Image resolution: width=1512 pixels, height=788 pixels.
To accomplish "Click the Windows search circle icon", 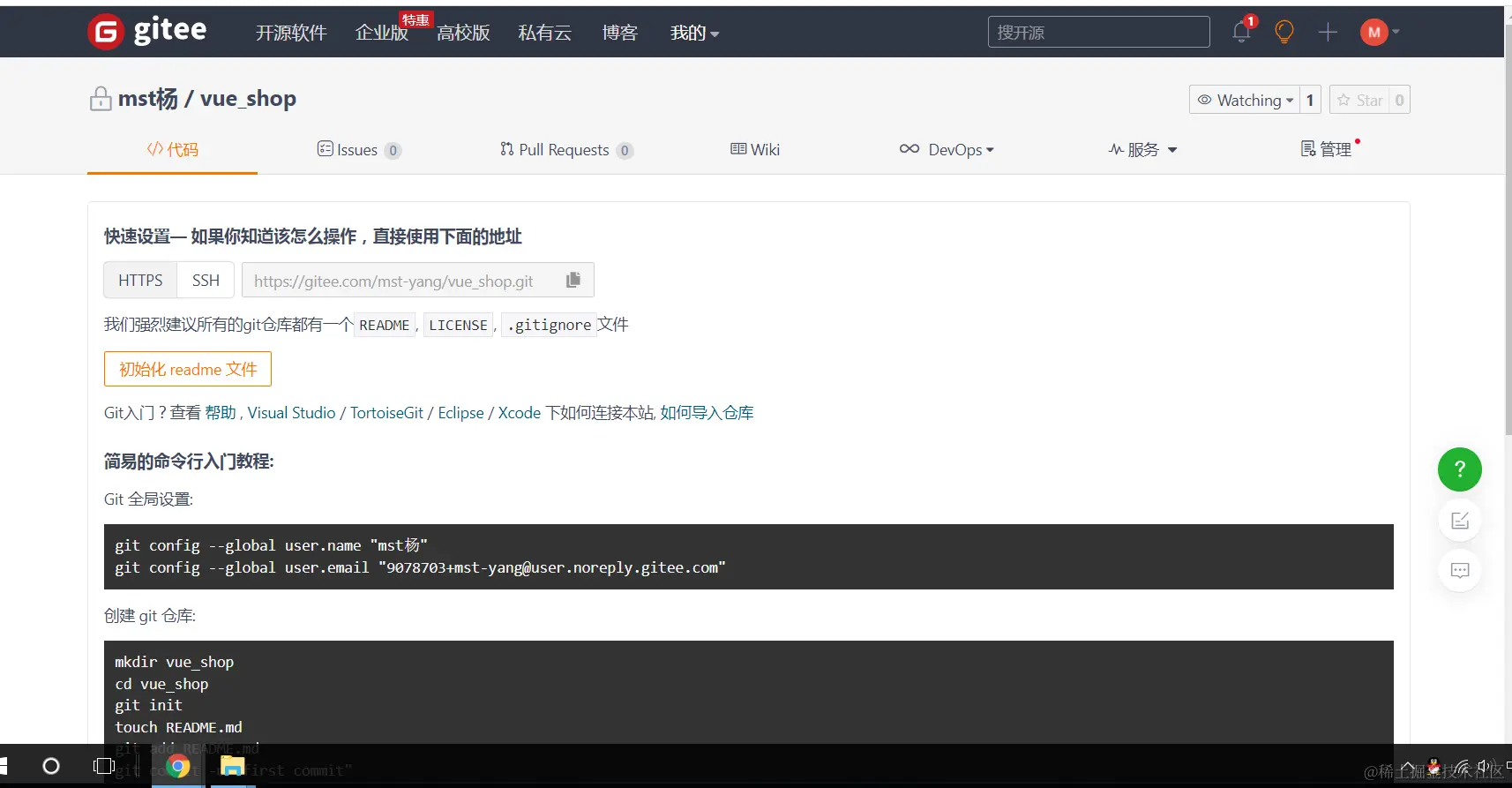I will click(51, 766).
